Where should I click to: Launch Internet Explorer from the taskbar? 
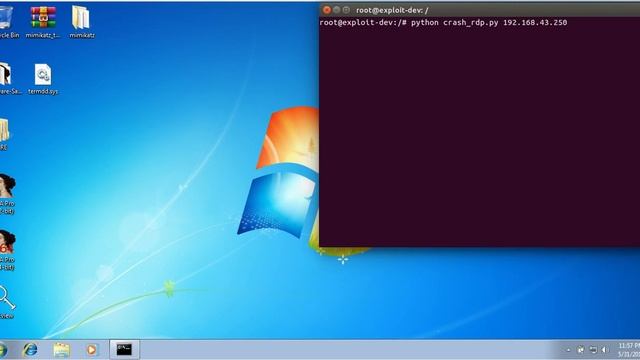coord(30,350)
